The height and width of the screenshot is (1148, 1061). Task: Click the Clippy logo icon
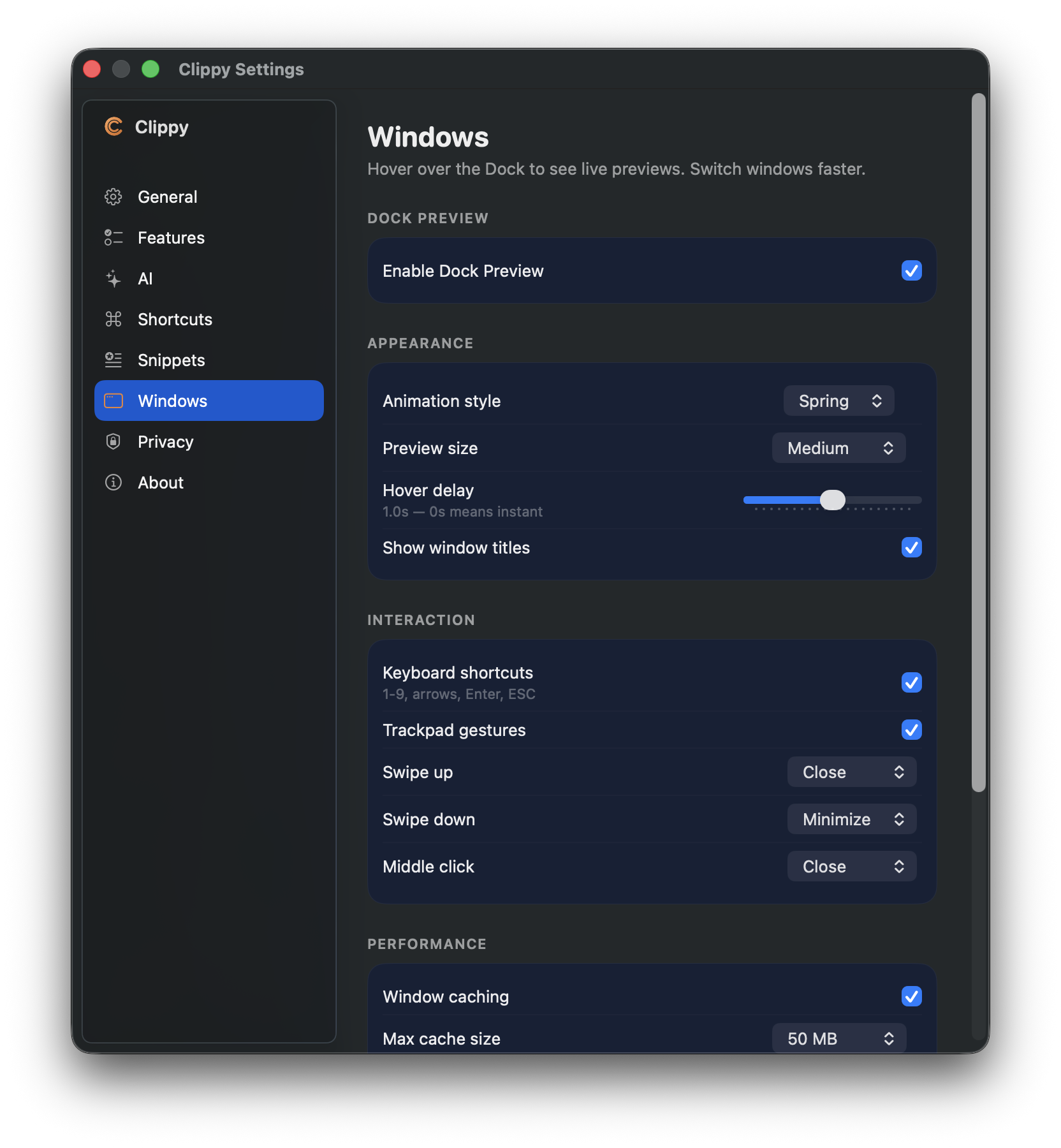[113, 127]
